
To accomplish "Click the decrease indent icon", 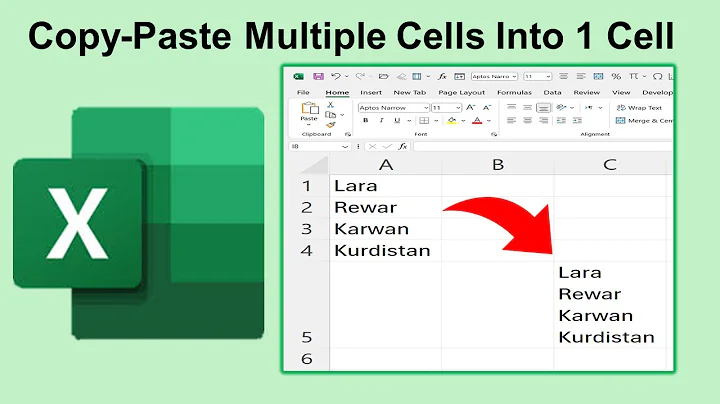I will click(561, 121).
